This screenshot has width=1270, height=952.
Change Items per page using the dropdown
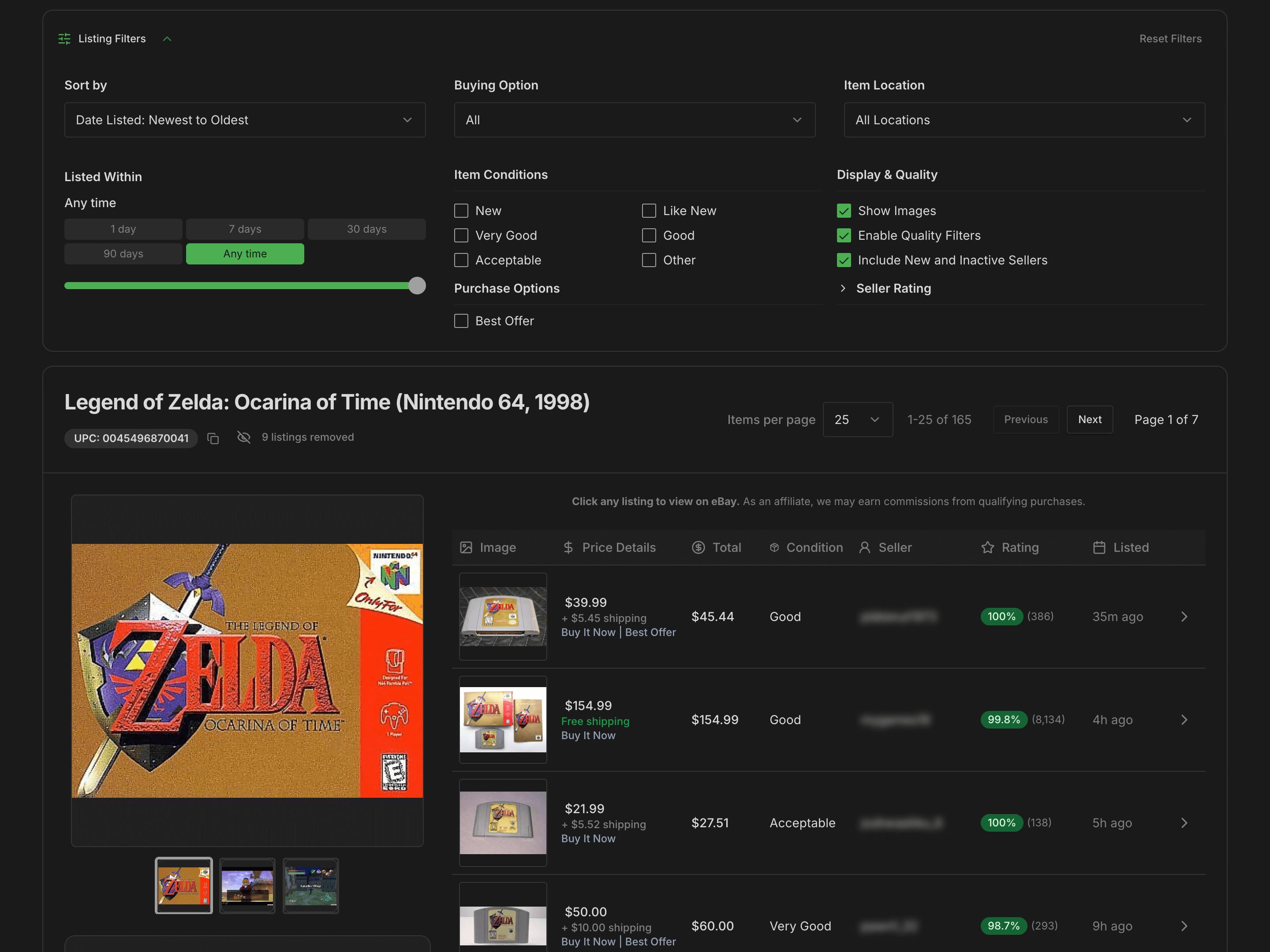[857, 420]
